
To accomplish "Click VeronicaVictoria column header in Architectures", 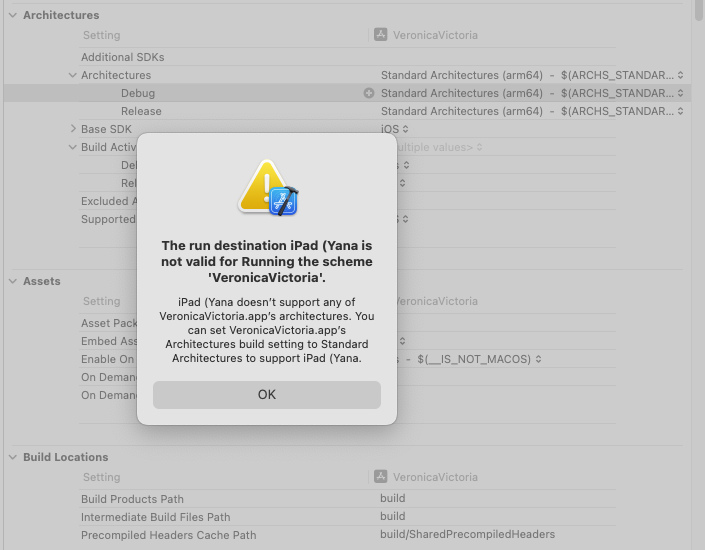I will pyautogui.click(x=435, y=35).
